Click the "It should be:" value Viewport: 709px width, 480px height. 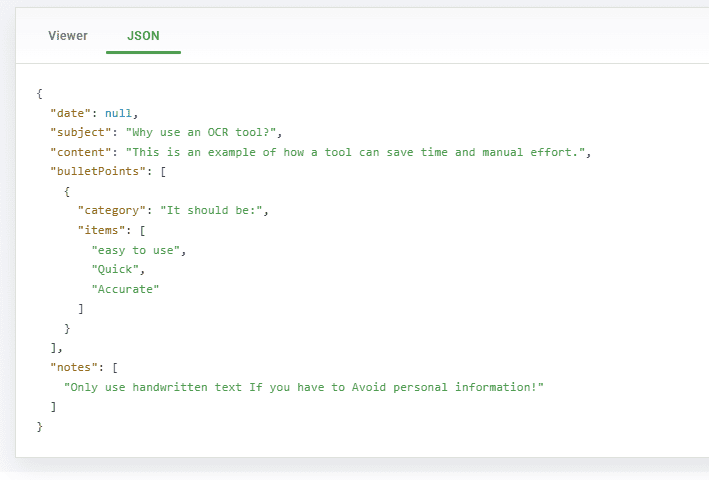pos(214,211)
